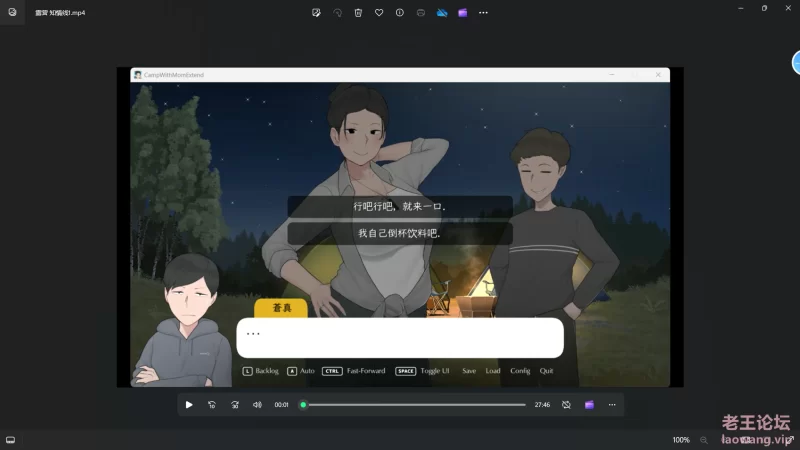800x450 pixels.
Task: Enable Auto mode in the game
Action: (307, 371)
